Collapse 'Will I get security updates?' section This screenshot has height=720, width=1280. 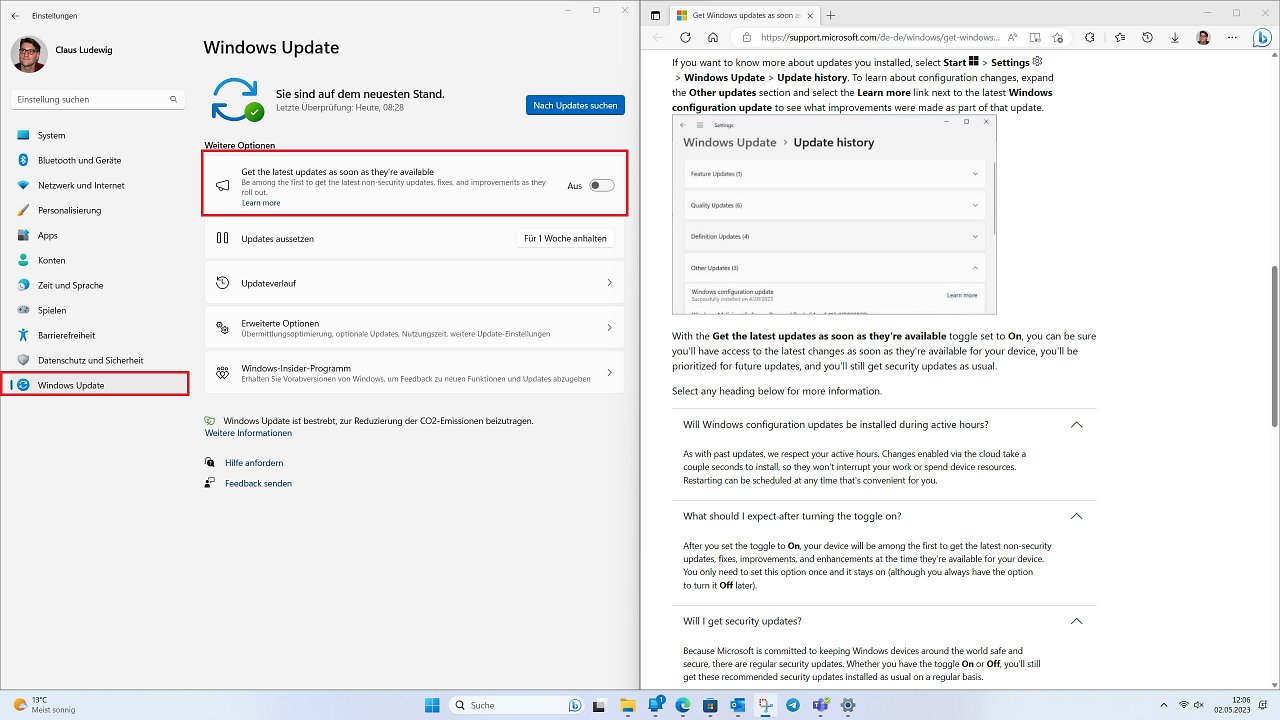point(1076,621)
